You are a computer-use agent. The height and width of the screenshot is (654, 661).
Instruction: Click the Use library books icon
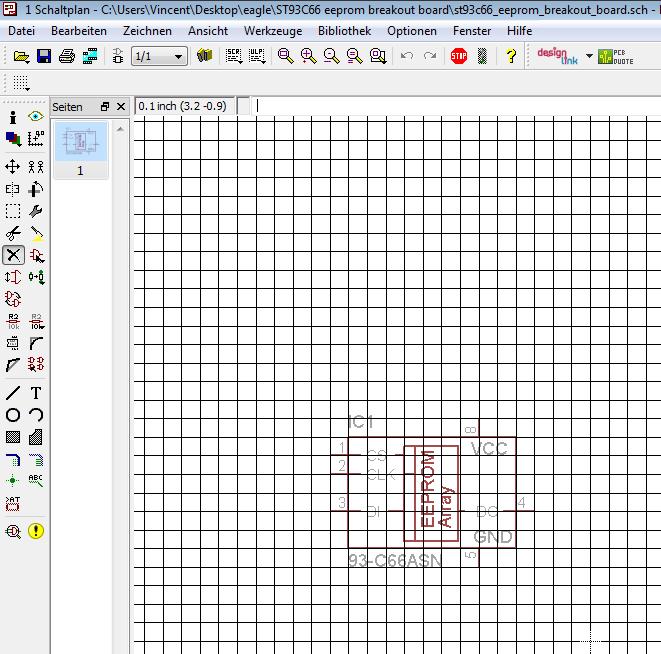204,55
